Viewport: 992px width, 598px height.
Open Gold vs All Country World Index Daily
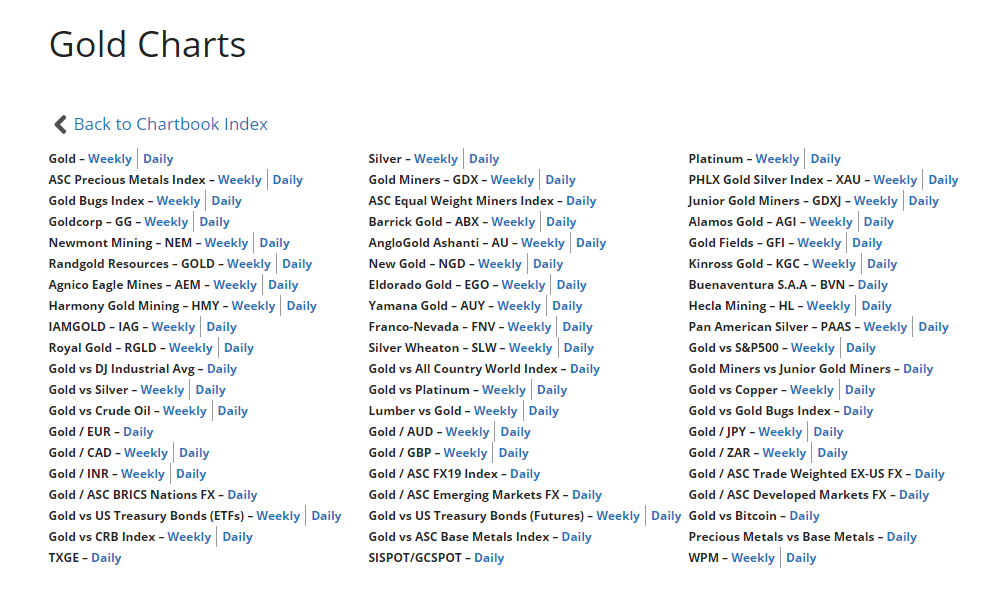(x=585, y=368)
